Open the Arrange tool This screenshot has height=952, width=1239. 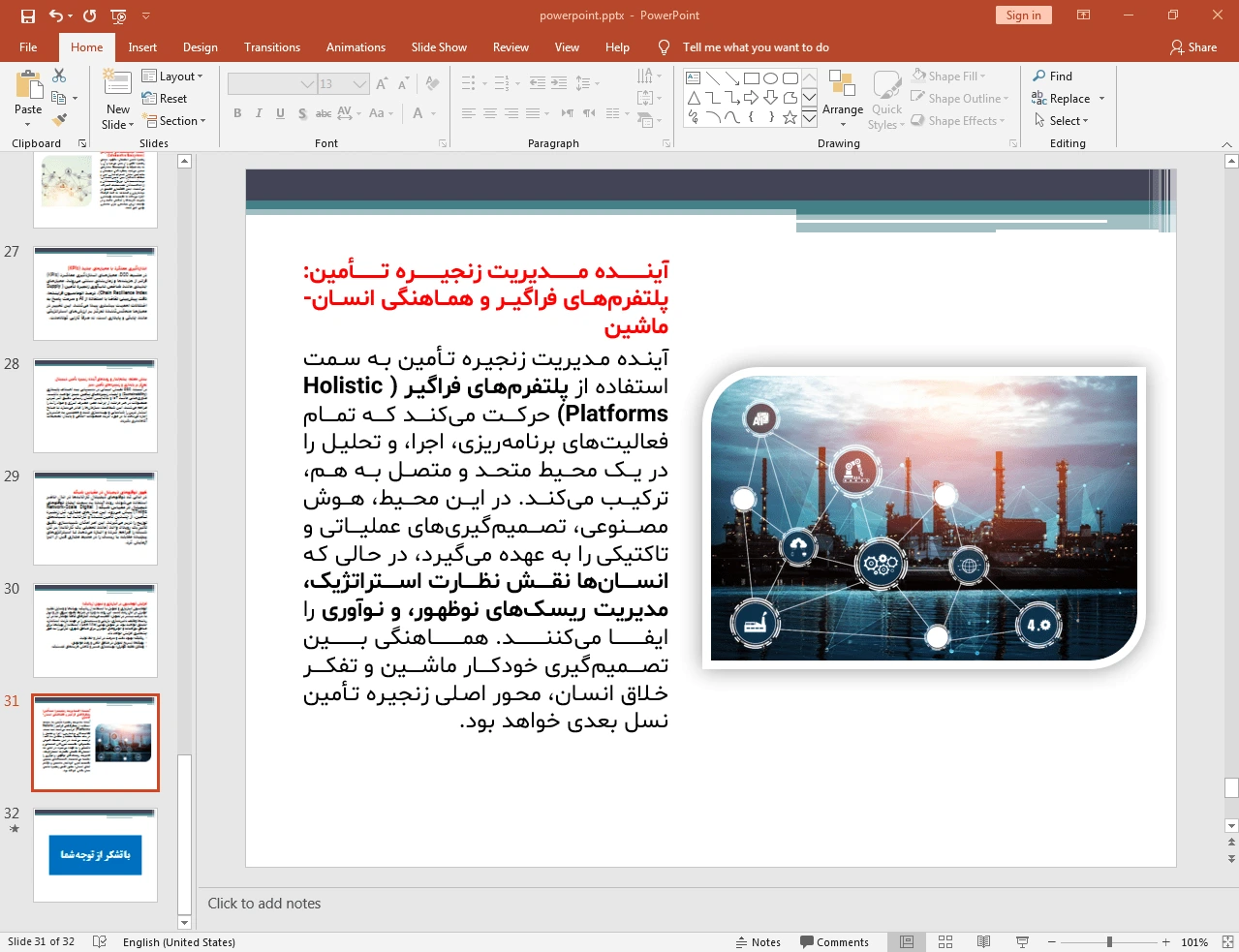coord(842,97)
